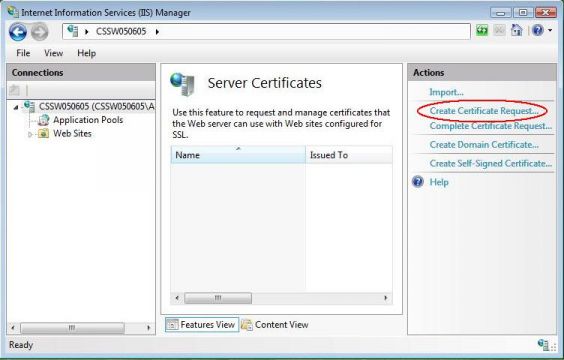This screenshot has width=564, height=360.
Task: Go back with the blue Back arrow
Action: click(18, 32)
